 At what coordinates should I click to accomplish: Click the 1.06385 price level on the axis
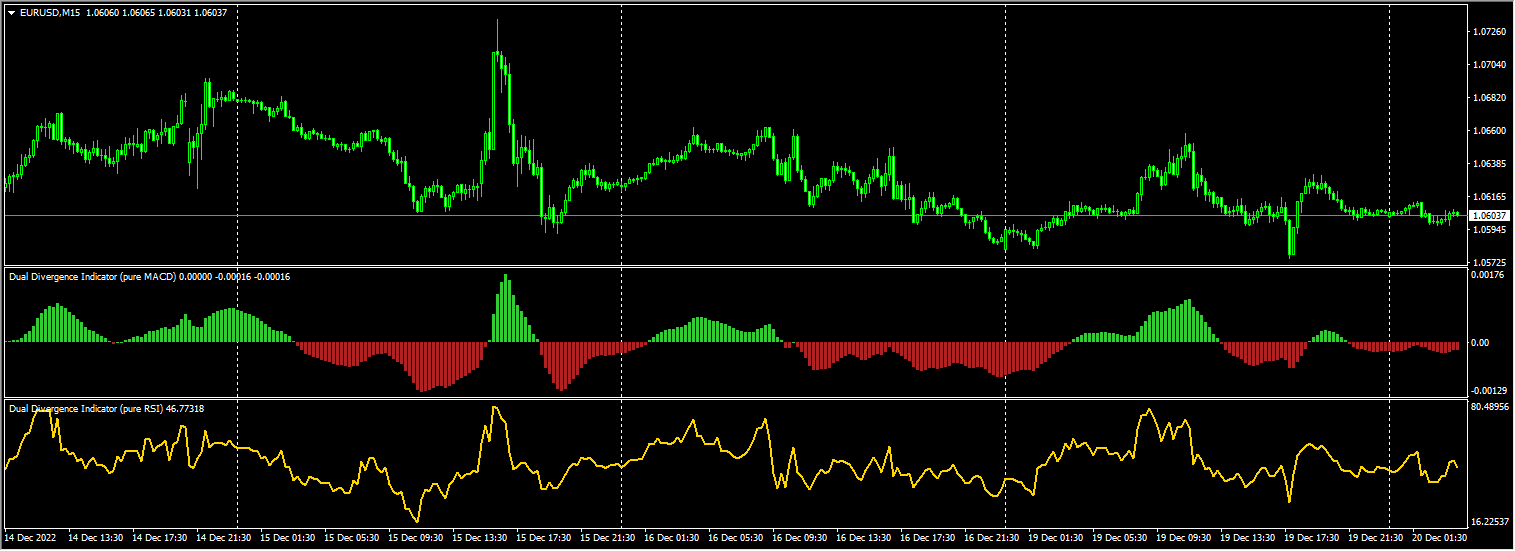[x=1490, y=164]
